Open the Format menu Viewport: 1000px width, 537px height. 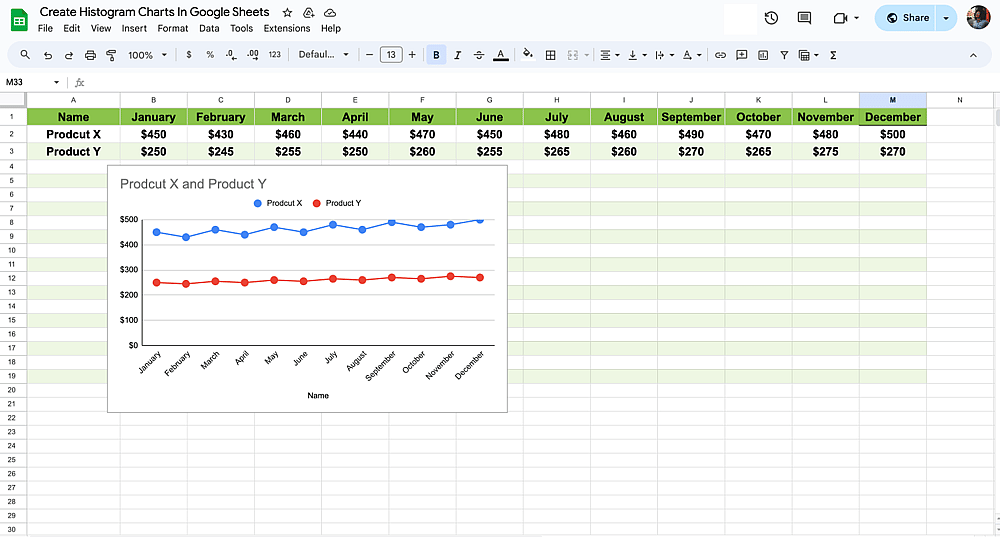pos(173,29)
